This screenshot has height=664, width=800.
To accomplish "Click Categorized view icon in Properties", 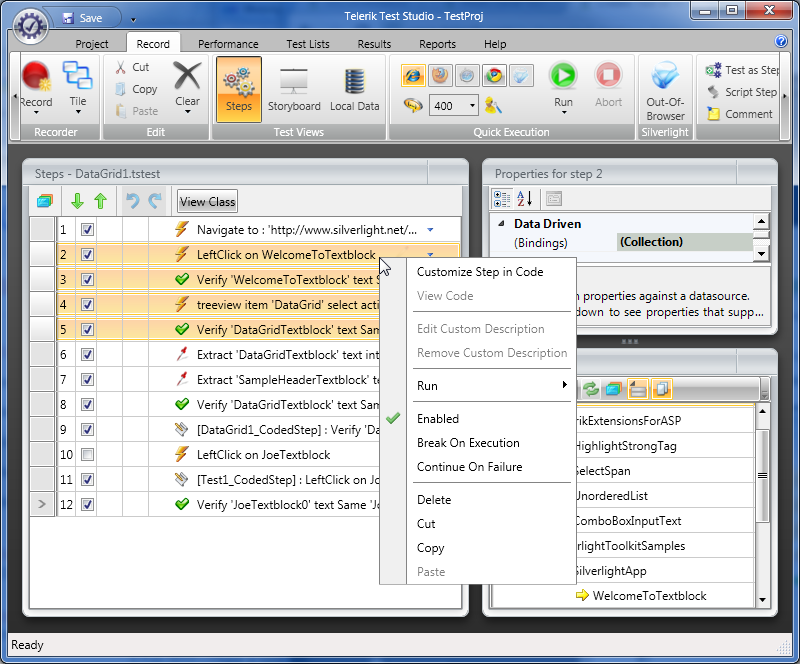I will pos(502,199).
